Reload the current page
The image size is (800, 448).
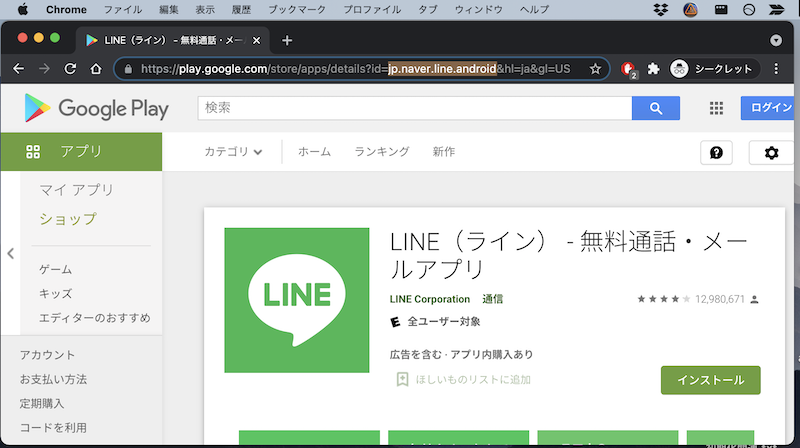coord(70,69)
